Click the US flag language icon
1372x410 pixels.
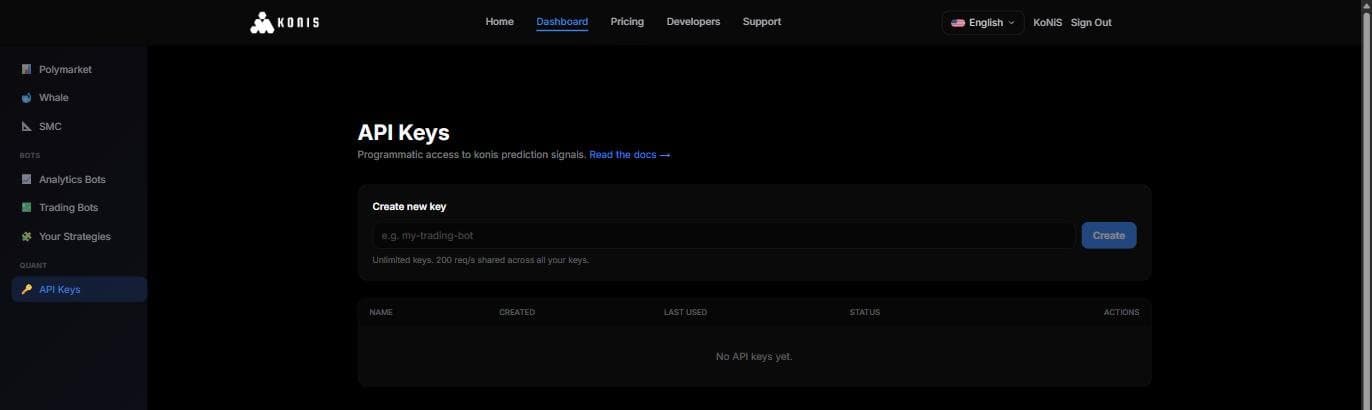(958, 22)
